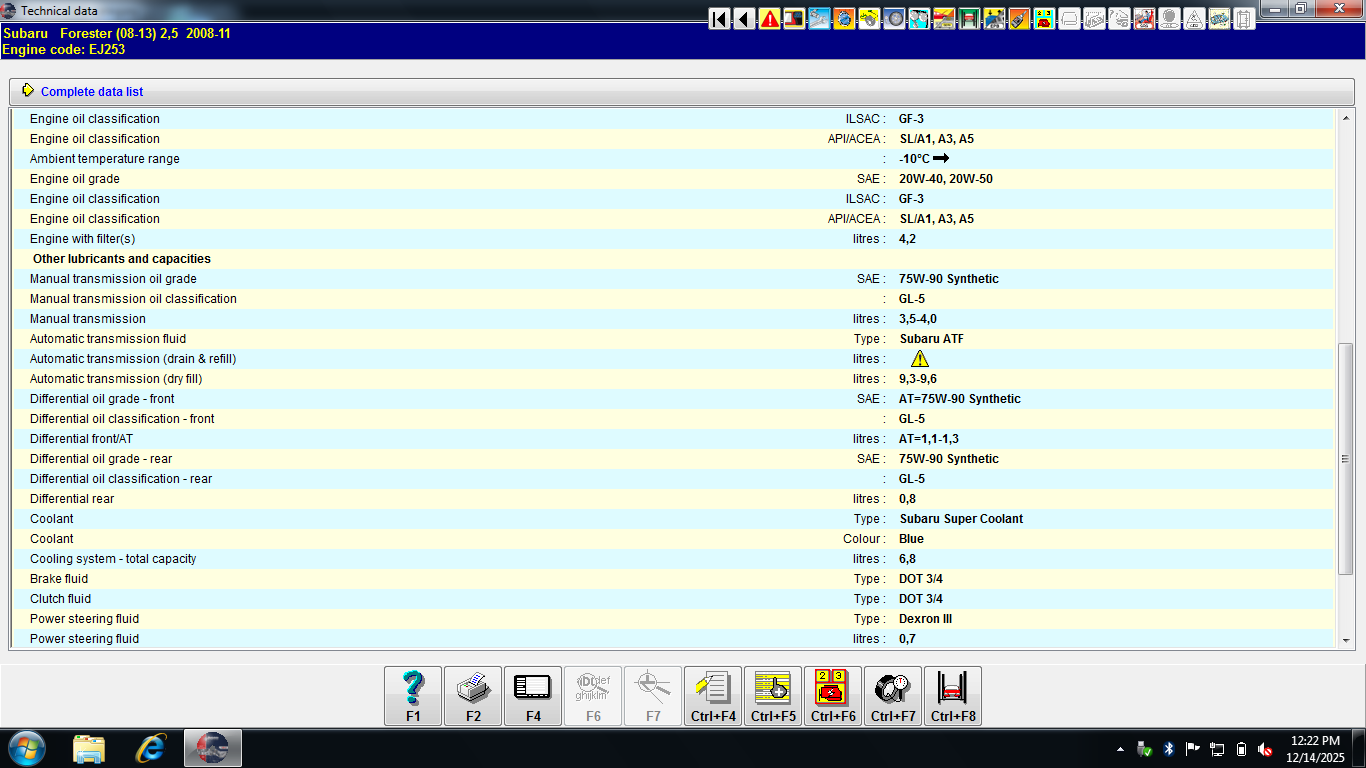
Task: Click the yellow warning triangle in drain & refill row
Action: pos(920,358)
